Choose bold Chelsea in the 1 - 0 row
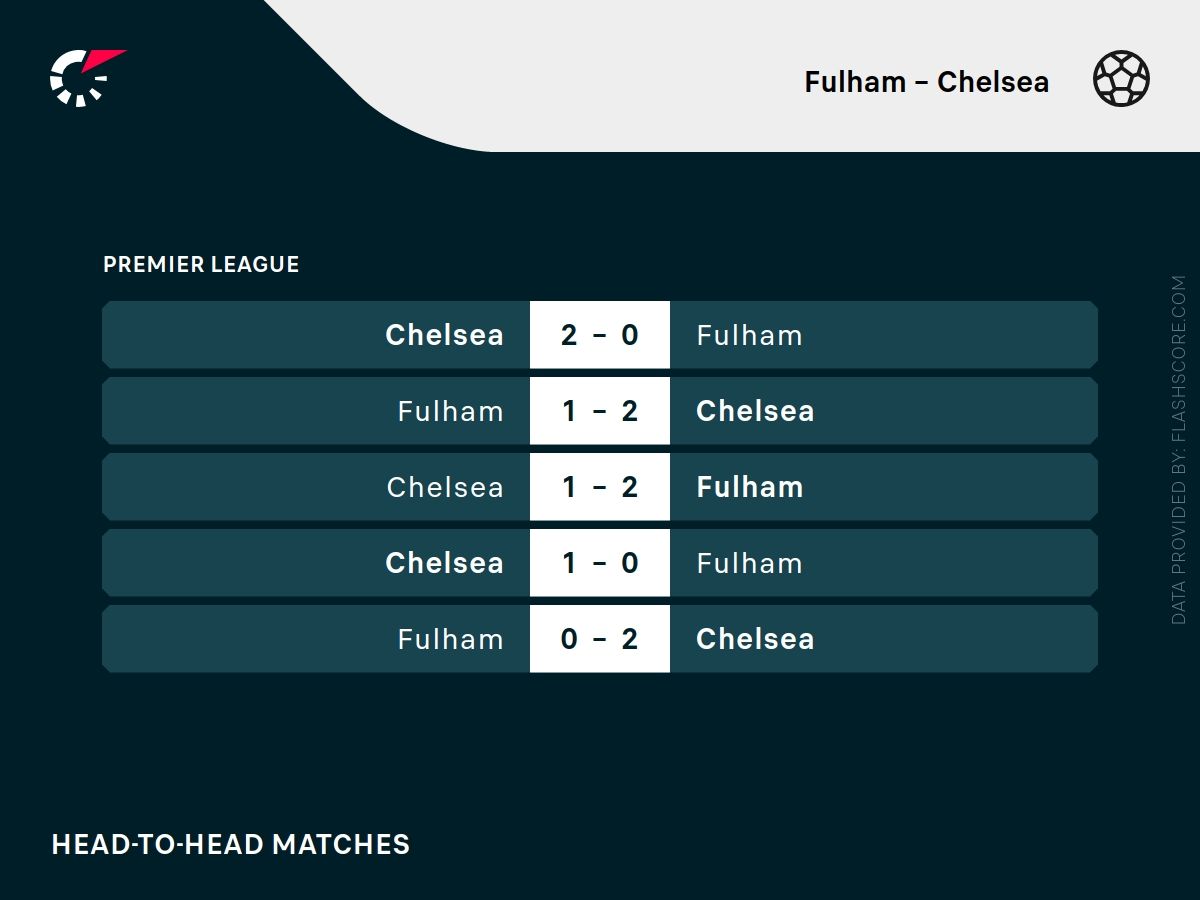1200x900 pixels. click(x=444, y=563)
